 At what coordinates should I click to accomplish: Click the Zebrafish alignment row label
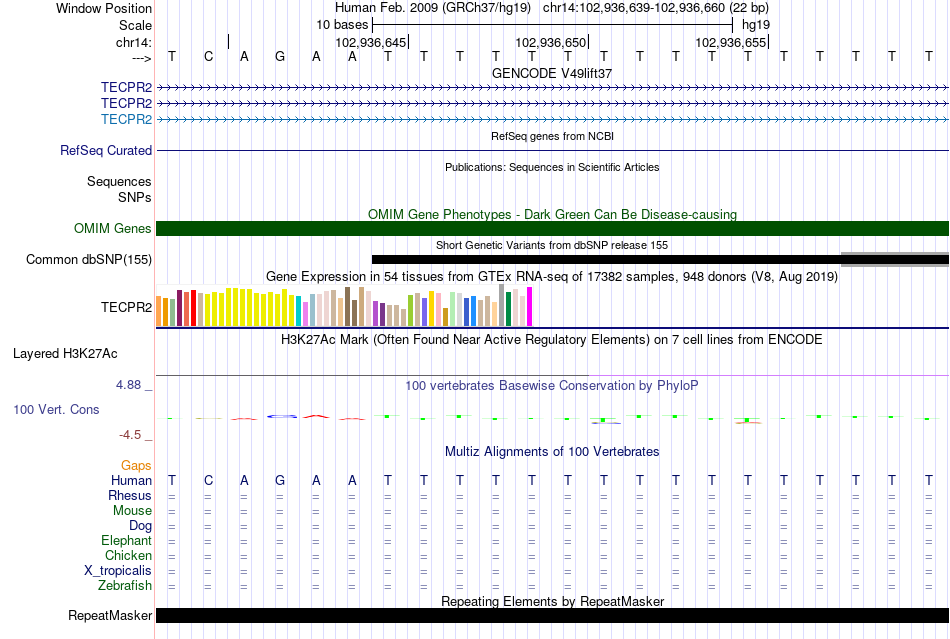click(x=125, y=586)
